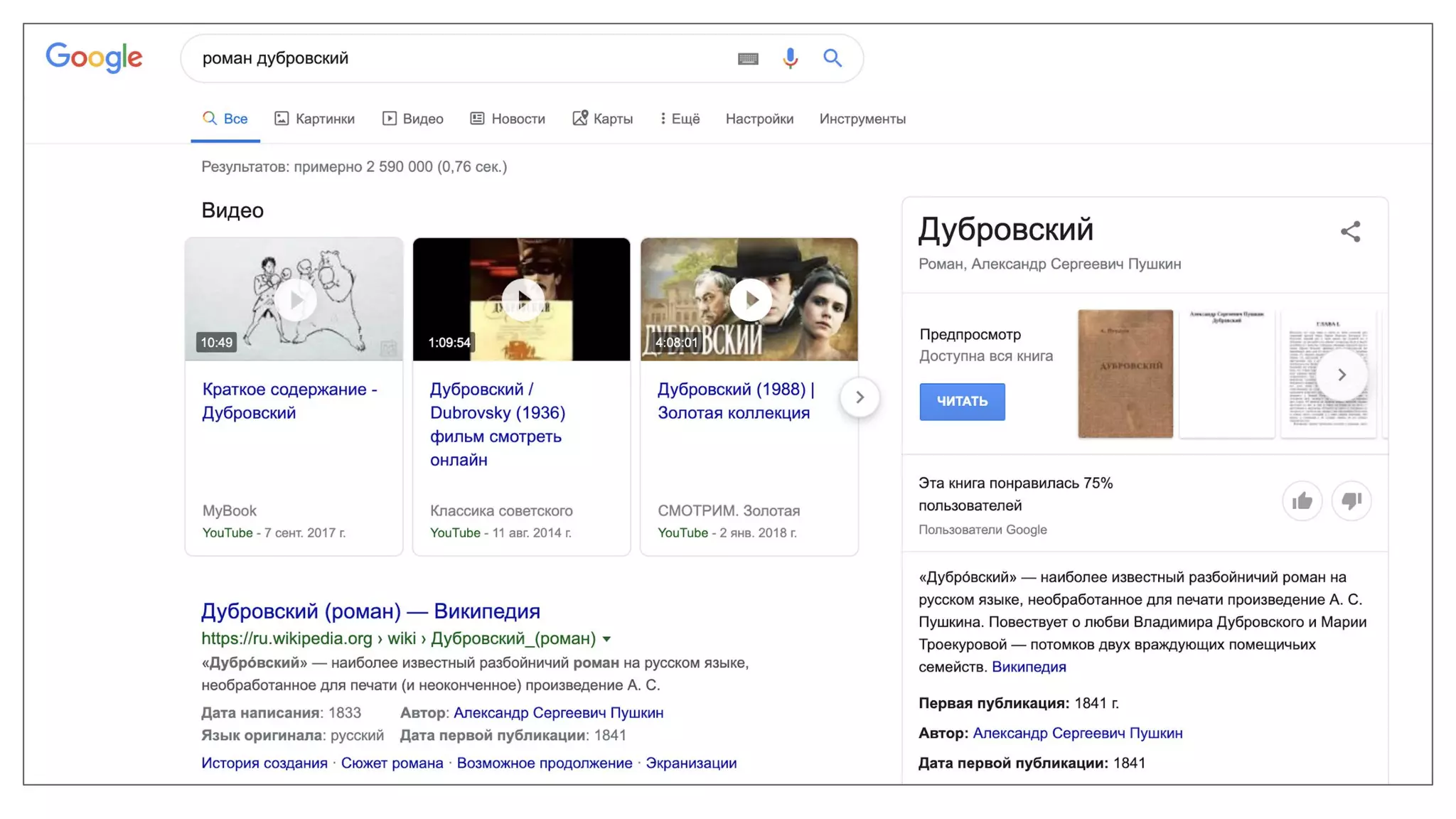Click the Google logo
The image size is (1456, 819).
[x=94, y=58]
